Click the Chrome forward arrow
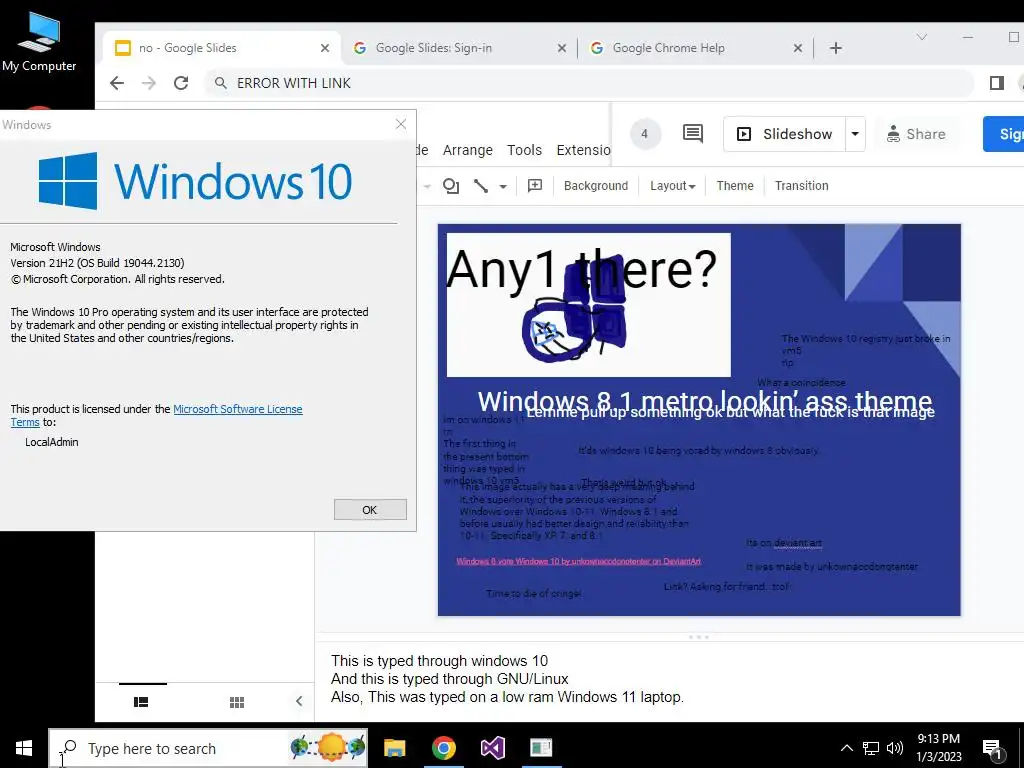The height and width of the screenshot is (768, 1024). (x=149, y=83)
